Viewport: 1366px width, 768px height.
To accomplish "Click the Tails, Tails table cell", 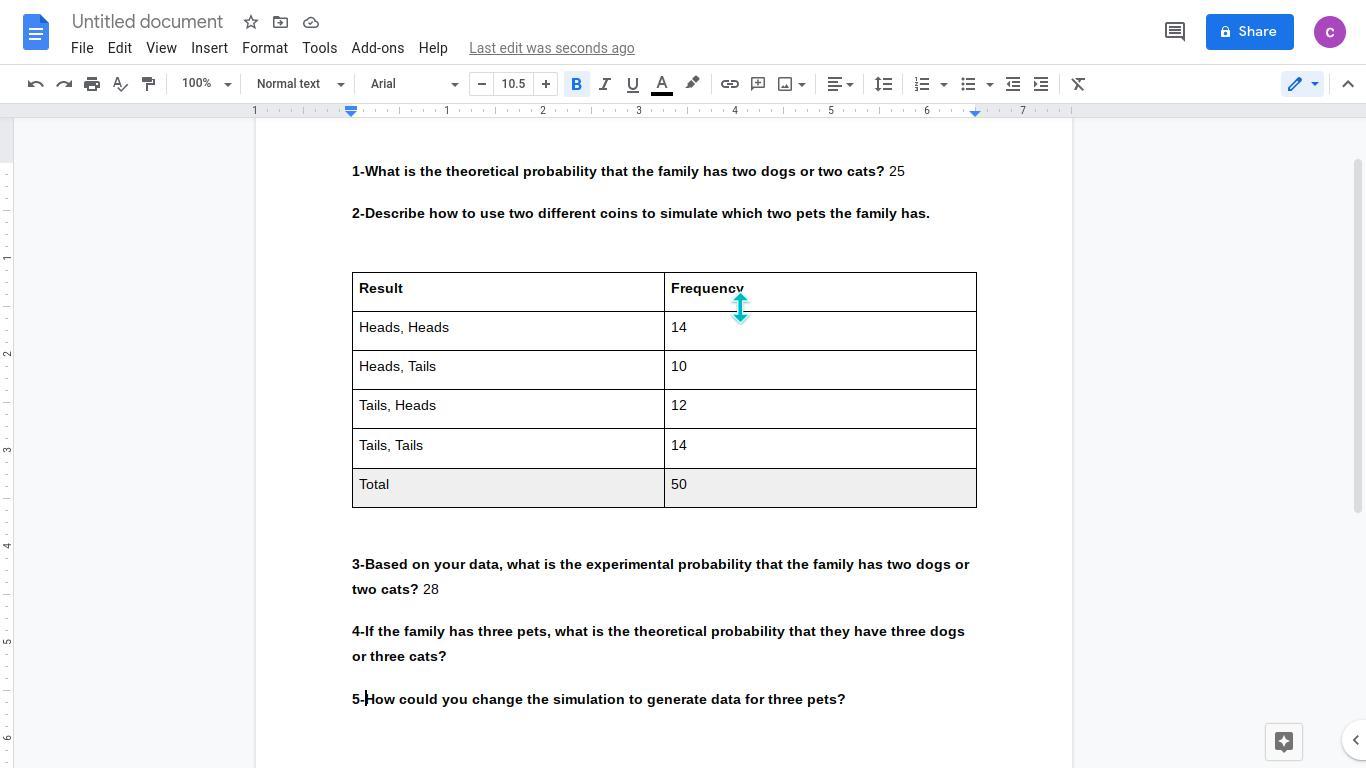I will [508, 448].
